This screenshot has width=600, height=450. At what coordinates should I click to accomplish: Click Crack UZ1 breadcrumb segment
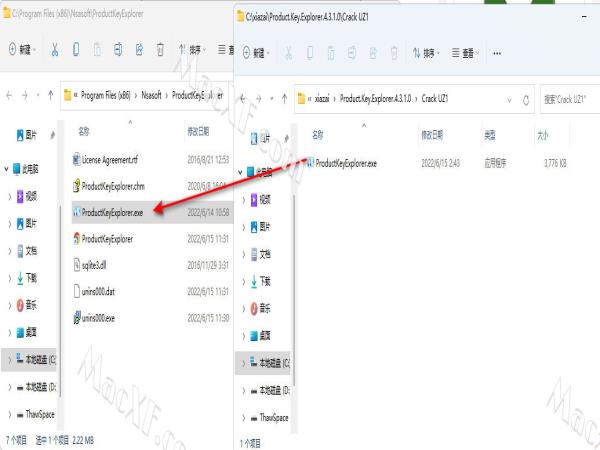(x=435, y=99)
